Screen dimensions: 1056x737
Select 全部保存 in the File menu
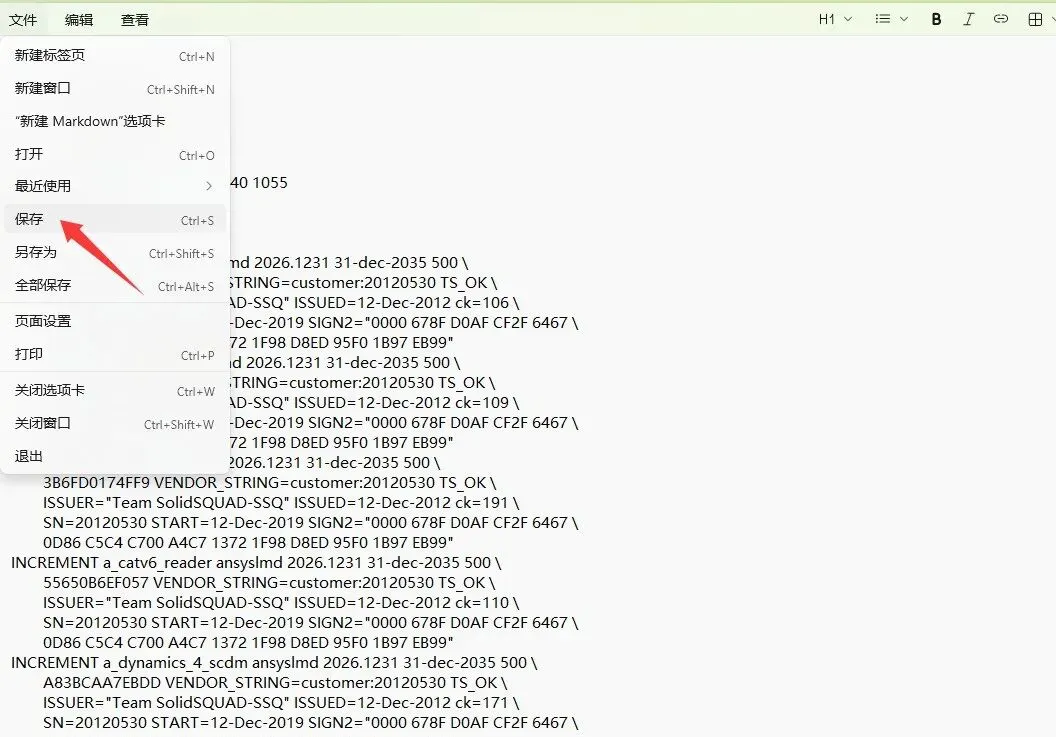[115, 286]
